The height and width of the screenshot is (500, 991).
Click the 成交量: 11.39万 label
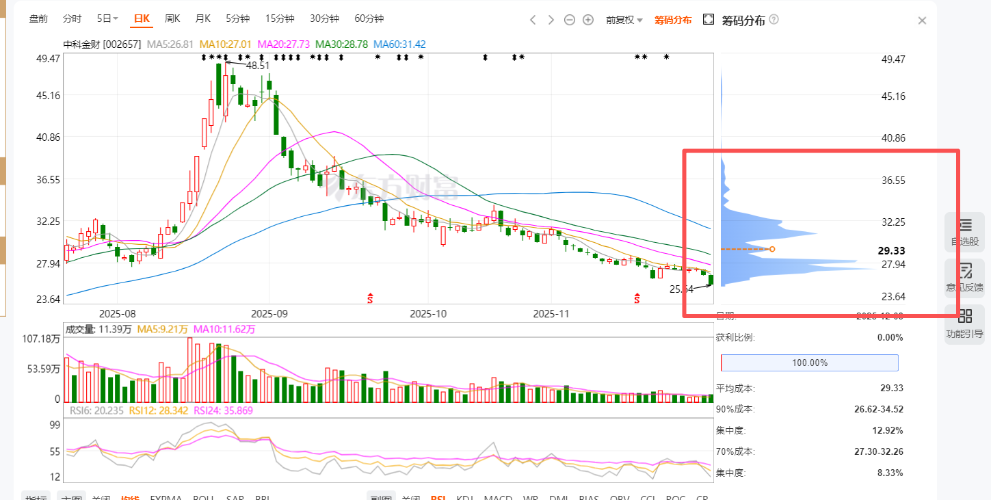tap(97, 329)
